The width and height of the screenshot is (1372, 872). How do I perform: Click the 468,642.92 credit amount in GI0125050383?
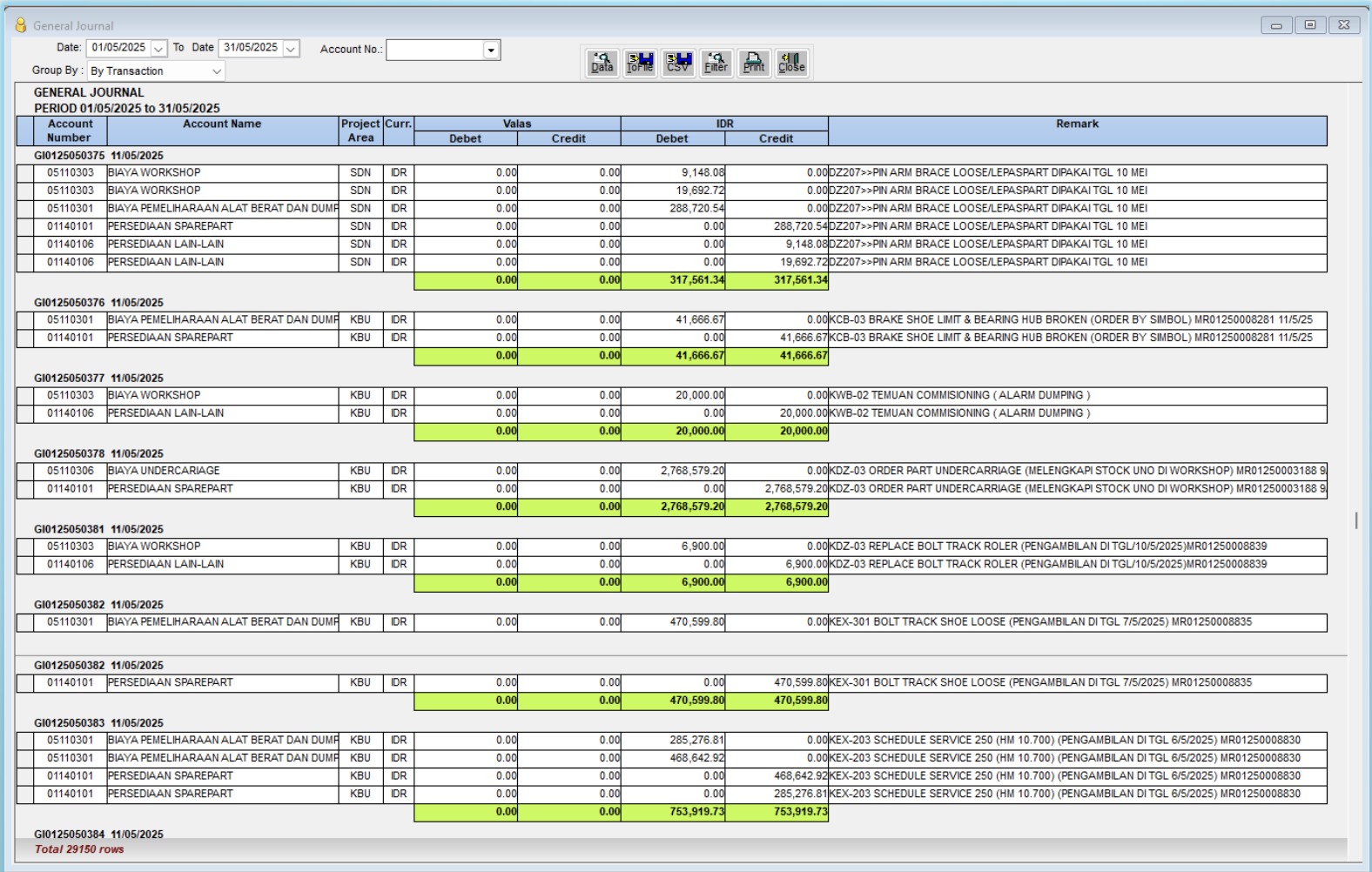777,776
